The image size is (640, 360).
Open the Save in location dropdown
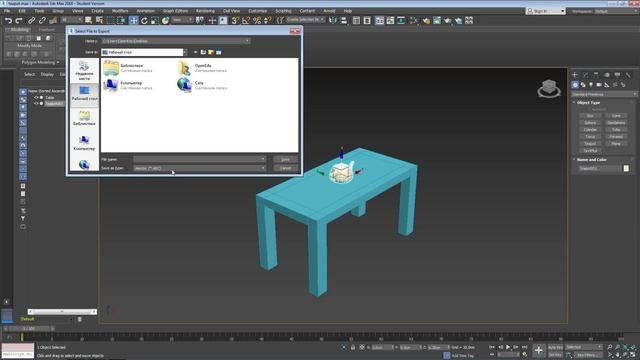[144, 52]
